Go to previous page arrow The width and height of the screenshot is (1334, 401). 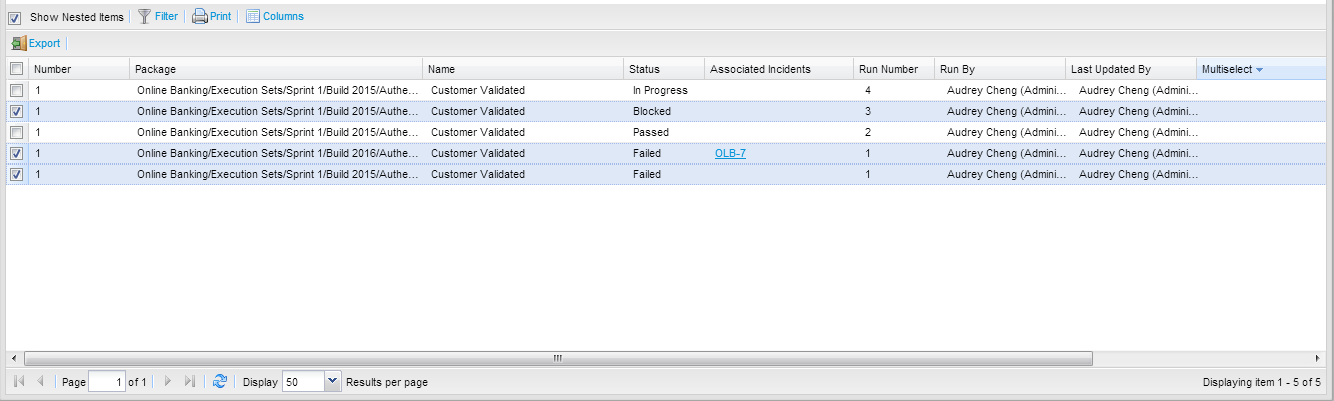(40, 382)
